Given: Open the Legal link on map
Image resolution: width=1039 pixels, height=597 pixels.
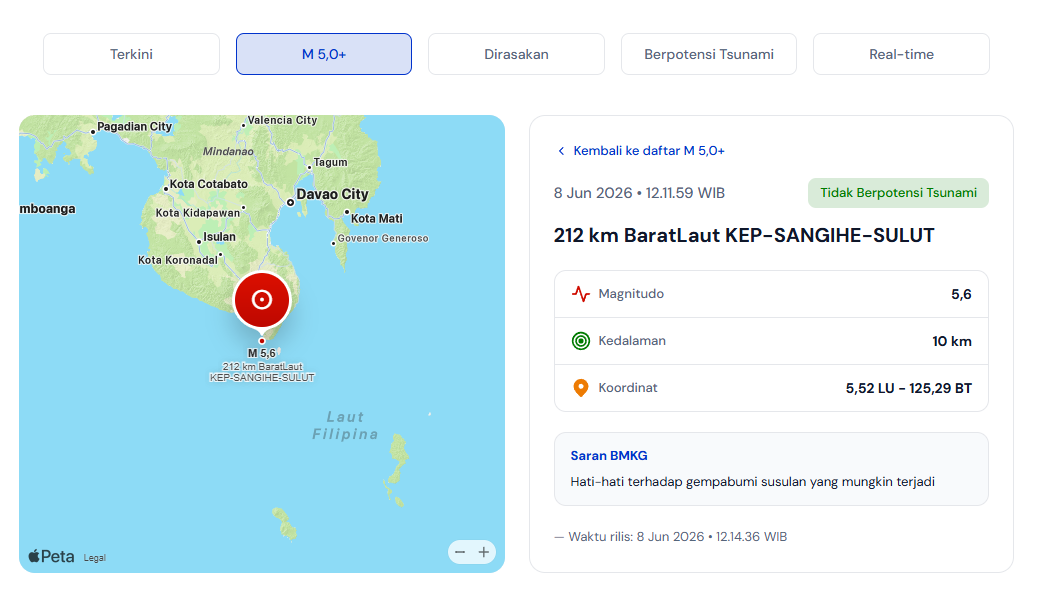Looking at the screenshot, I should (95, 558).
